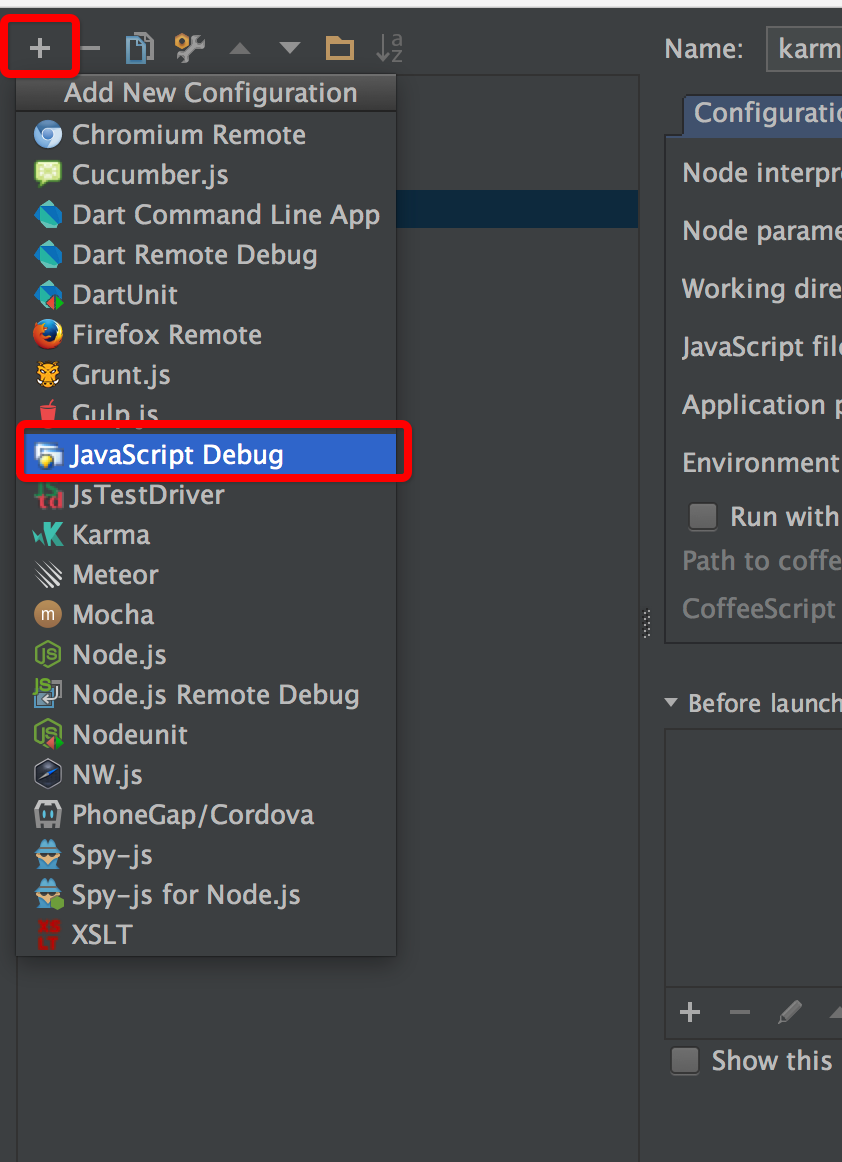The image size is (842, 1162).
Task: Add a Before launch task with plus
Action: (x=690, y=1012)
